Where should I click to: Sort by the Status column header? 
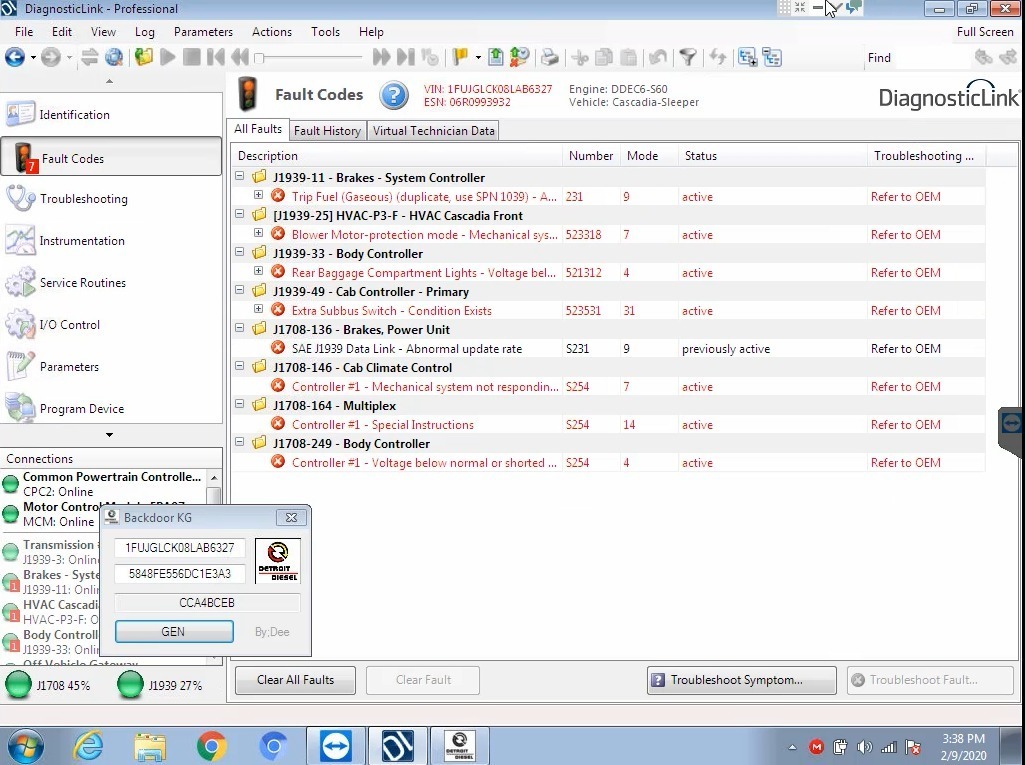click(x=772, y=156)
